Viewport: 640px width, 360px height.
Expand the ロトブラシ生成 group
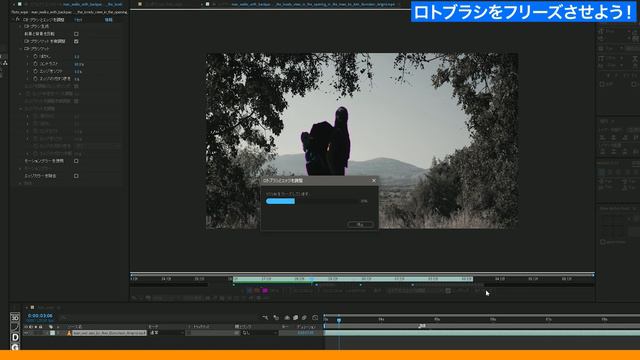21,27
